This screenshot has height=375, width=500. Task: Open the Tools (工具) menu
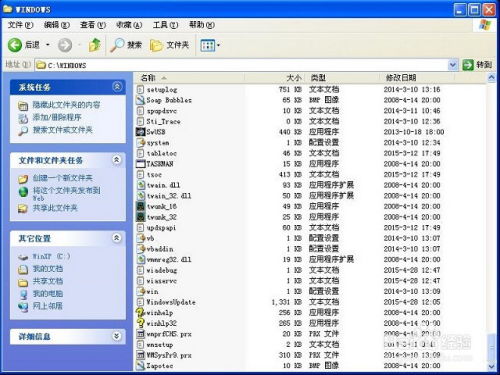(165, 25)
